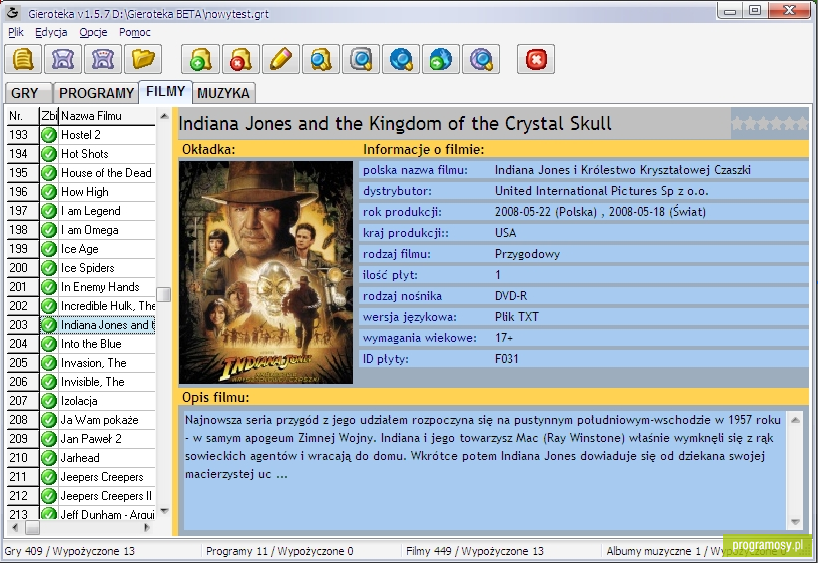Sort by the Nr. column header
The width and height of the screenshot is (818, 563).
point(22,116)
